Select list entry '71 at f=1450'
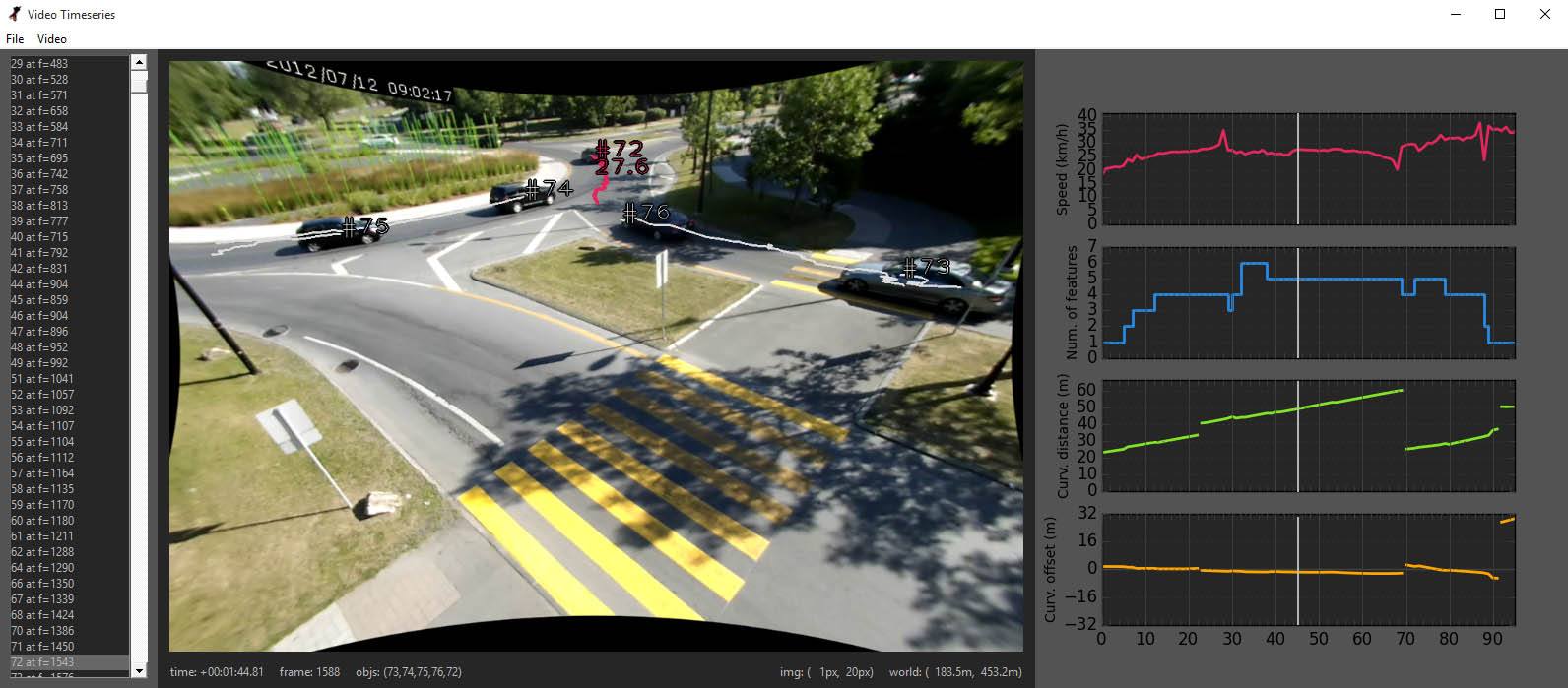 click(x=69, y=647)
